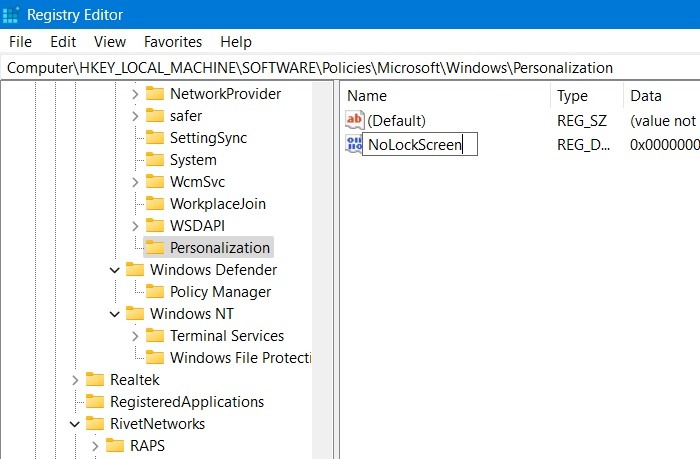Viewport: 700px width, 459px height.
Task: Expand the WSDAPI key
Action: (x=135, y=226)
